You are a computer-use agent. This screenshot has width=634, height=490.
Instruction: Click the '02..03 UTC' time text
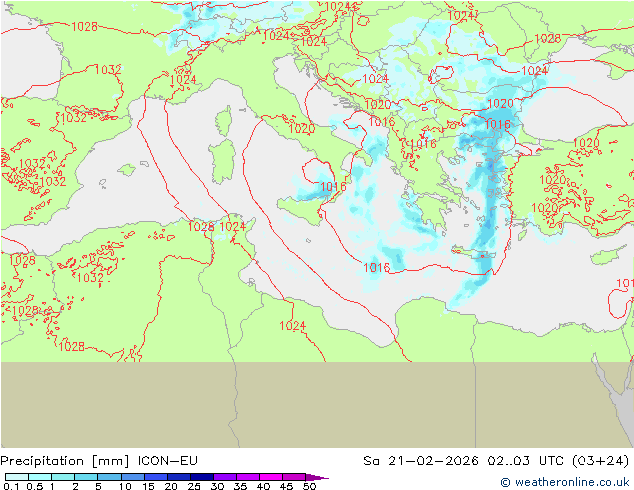coord(526,460)
